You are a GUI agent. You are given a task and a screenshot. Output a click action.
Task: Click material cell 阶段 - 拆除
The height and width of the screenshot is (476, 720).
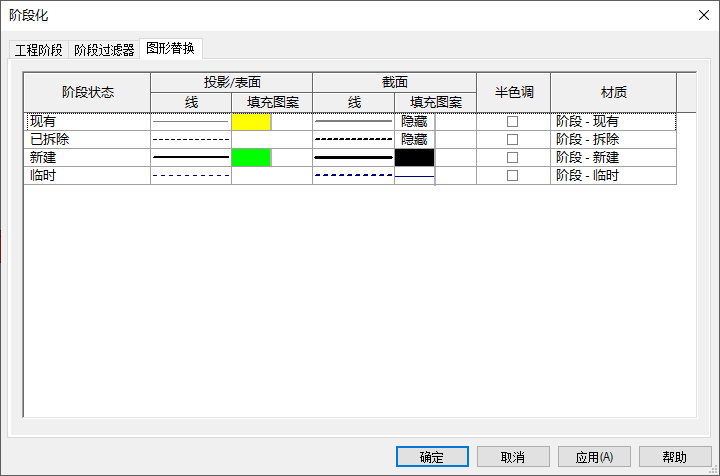click(613, 140)
